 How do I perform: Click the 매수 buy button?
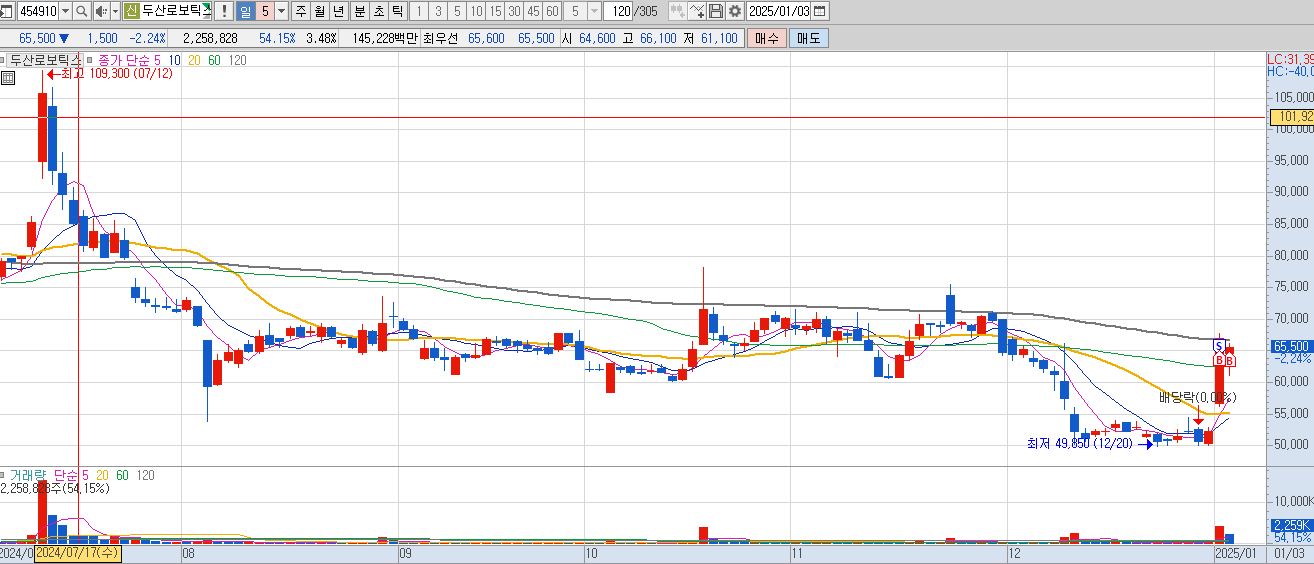767,38
